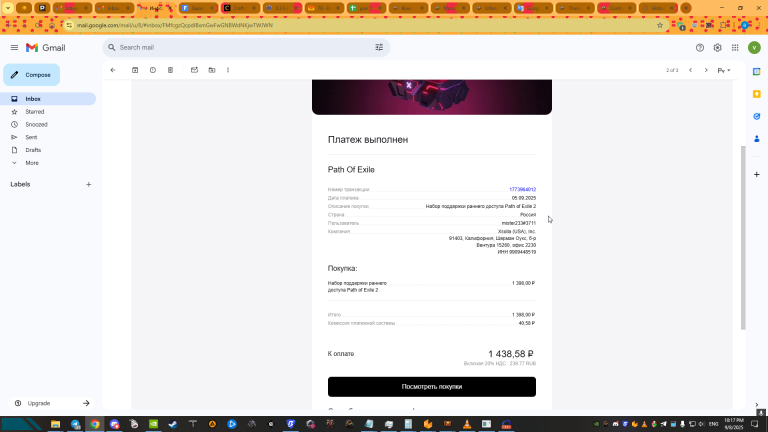The image size is (768, 432).
Task: Select the Платеж выполнен heading
Action: pyautogui.click(x=368, y=140)
